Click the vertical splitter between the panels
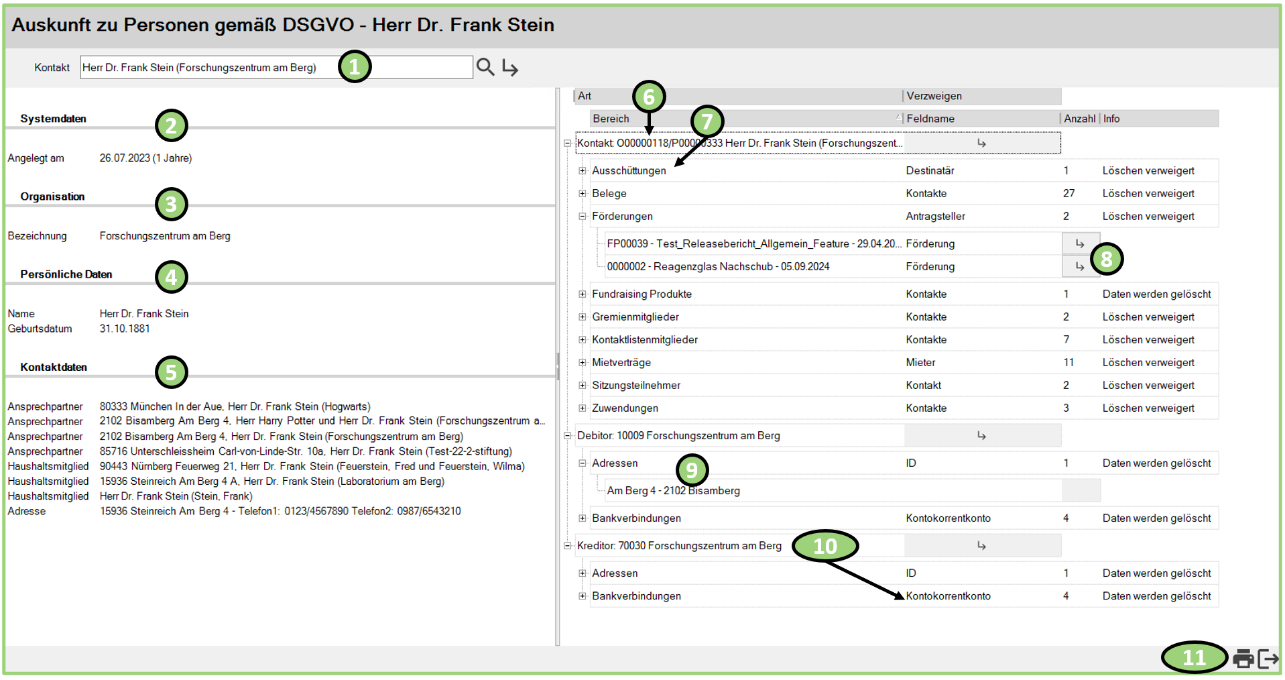This screenshot has height=680, width=1285. pyautogui.click(x=557, y=360)
